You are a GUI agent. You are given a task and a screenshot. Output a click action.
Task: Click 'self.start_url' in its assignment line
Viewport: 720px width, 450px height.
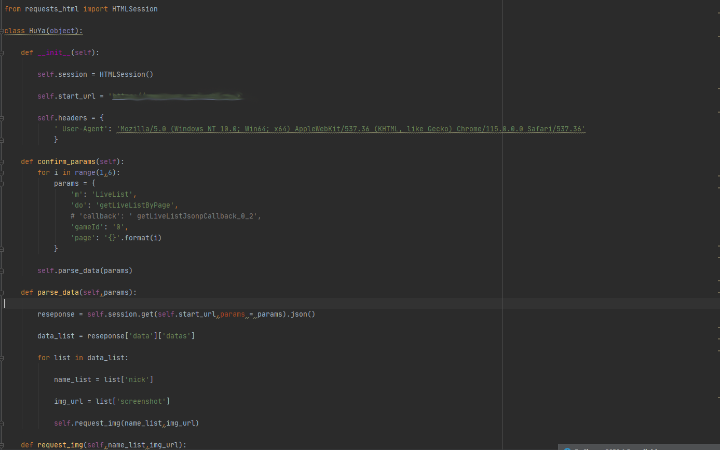(66, 96)
